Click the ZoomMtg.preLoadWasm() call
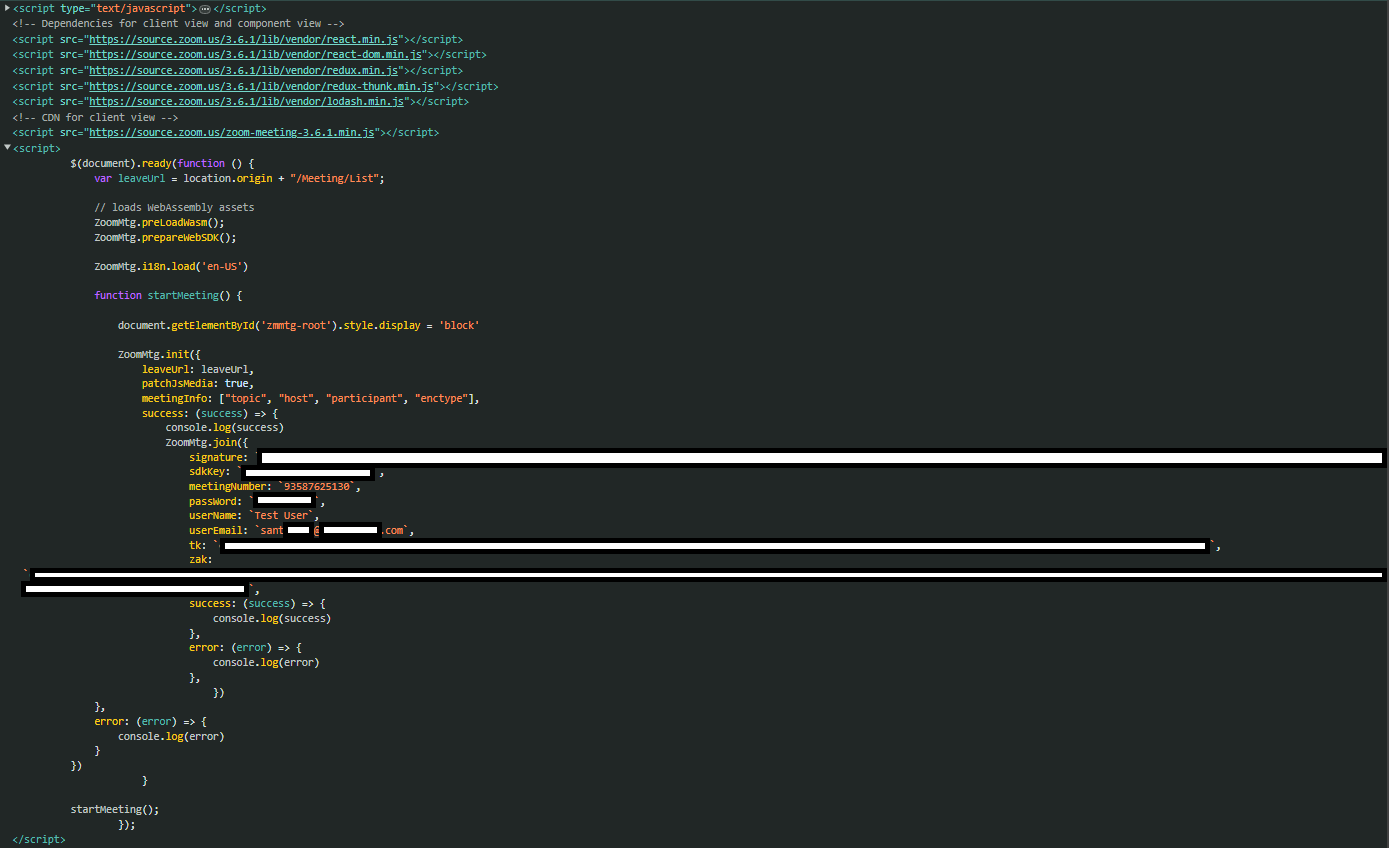This screenshot has width=1389, height=848. point(159,222)
